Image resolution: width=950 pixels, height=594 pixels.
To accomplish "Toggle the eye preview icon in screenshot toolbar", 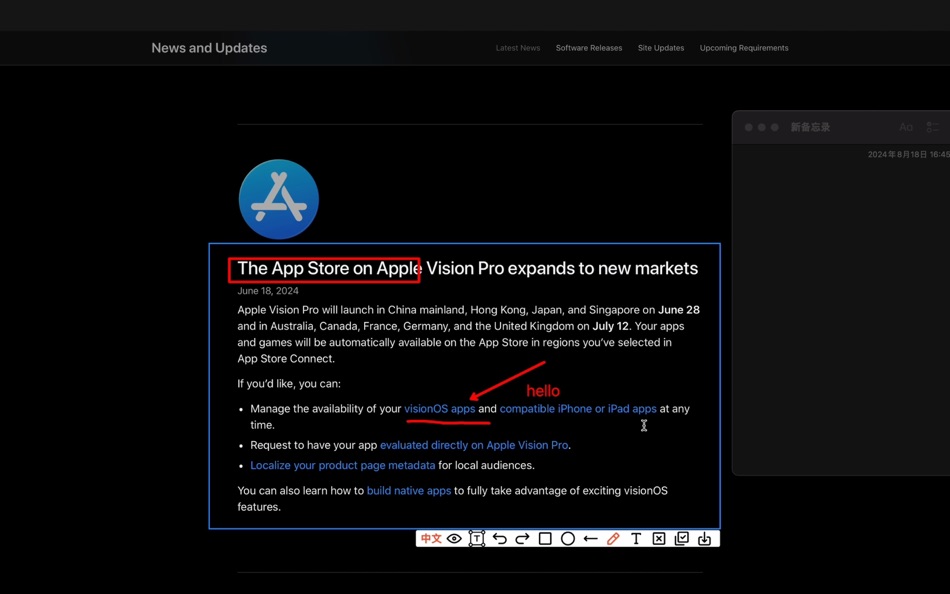I will [454, 538].
